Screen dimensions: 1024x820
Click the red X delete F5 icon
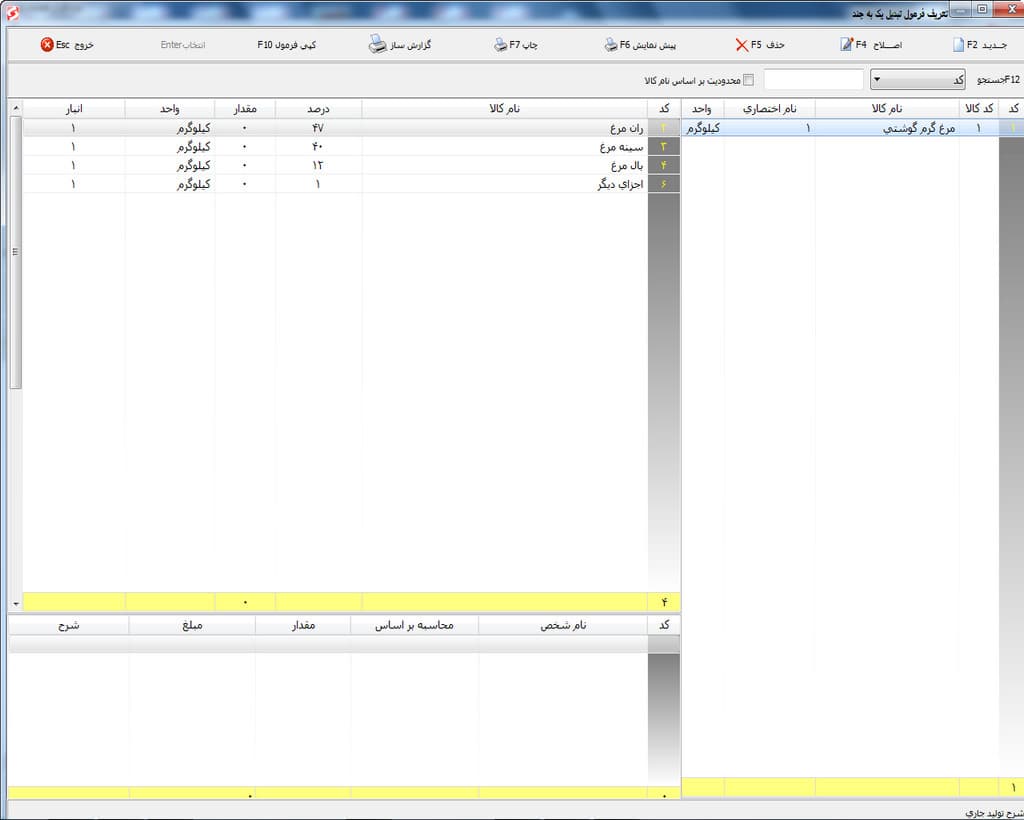(x=741, y=44)
